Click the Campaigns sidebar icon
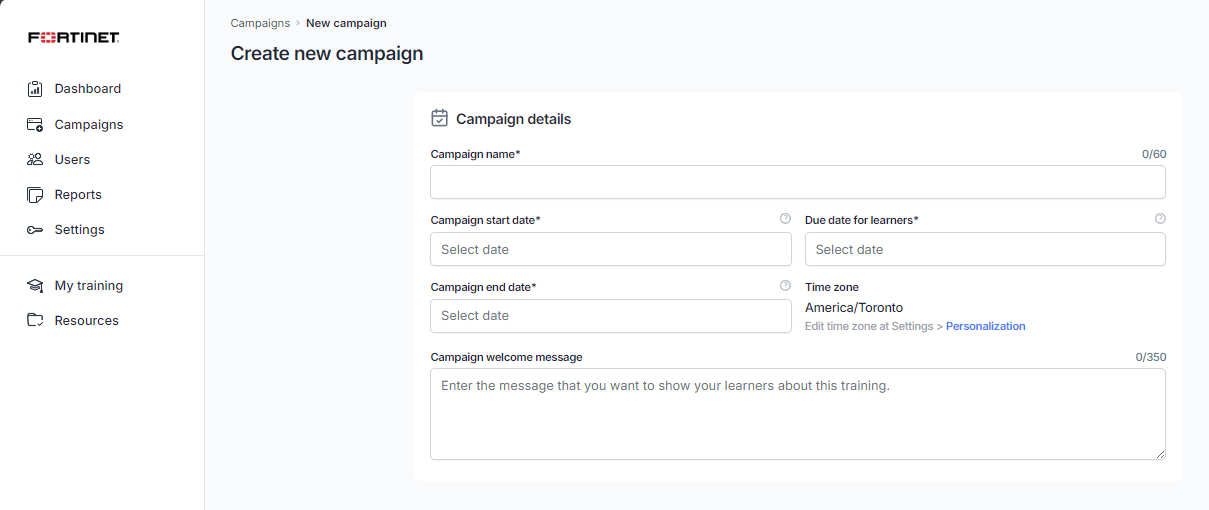Screen dimensions: 1209x510 (35, 125)
